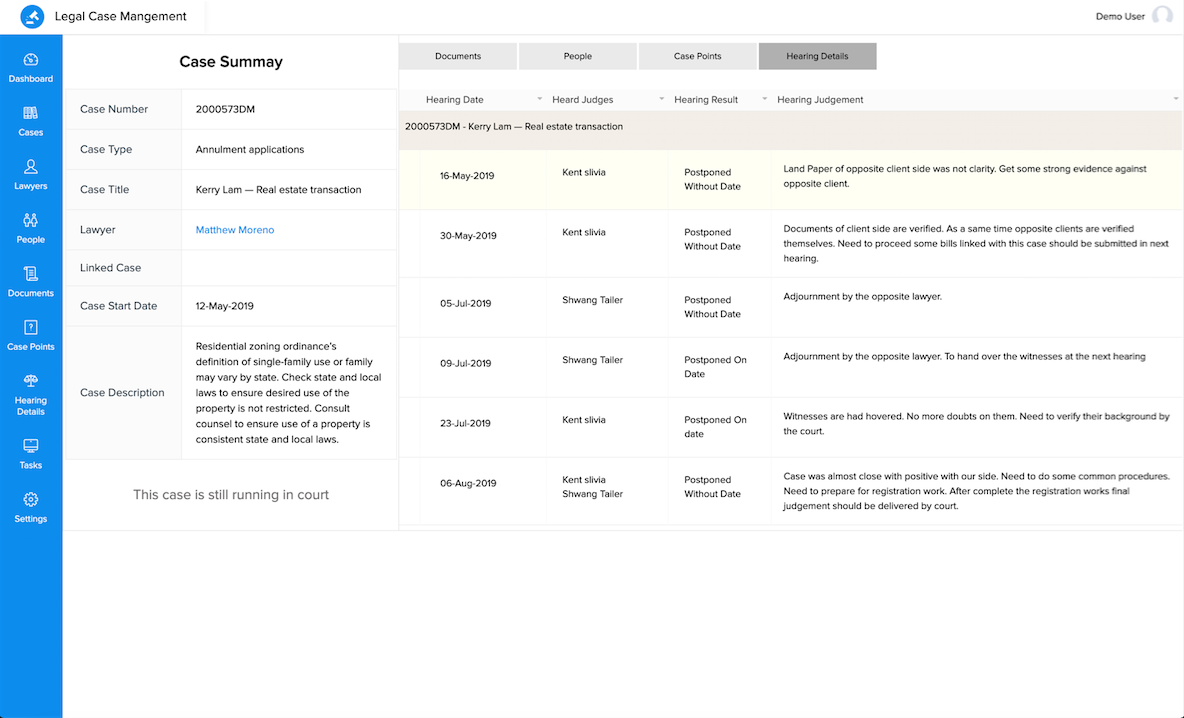
Task: Click the Case Description paragraph text
Action: [x=288, y=393]
